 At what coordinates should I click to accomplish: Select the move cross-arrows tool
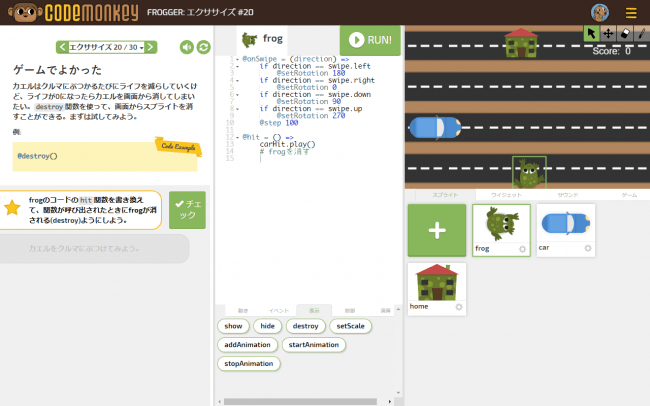click(x=608, y=34)
